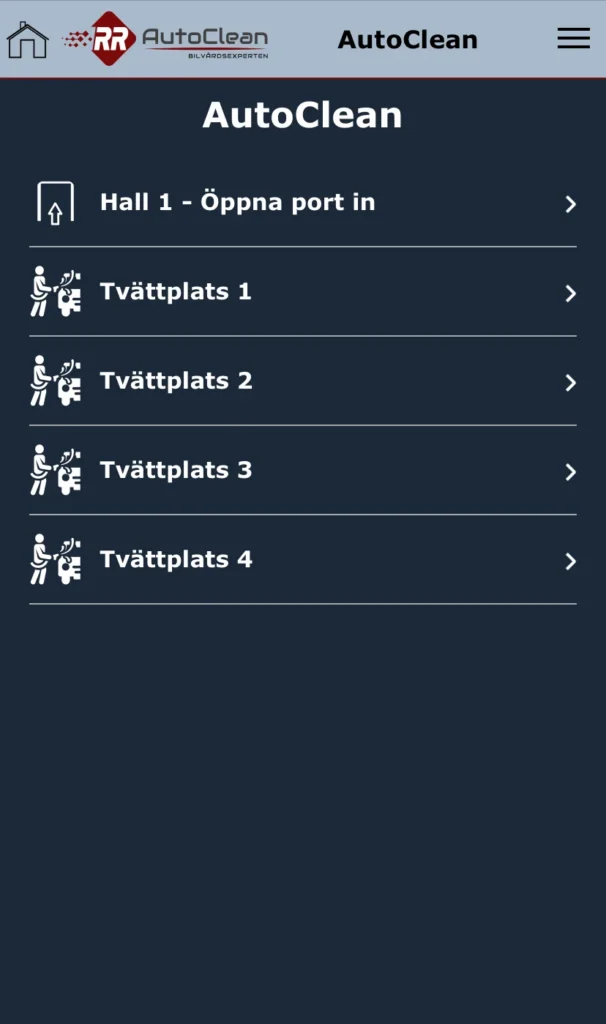
Task: Tap the door icon for Hall 1
Action: click(55, 203)
